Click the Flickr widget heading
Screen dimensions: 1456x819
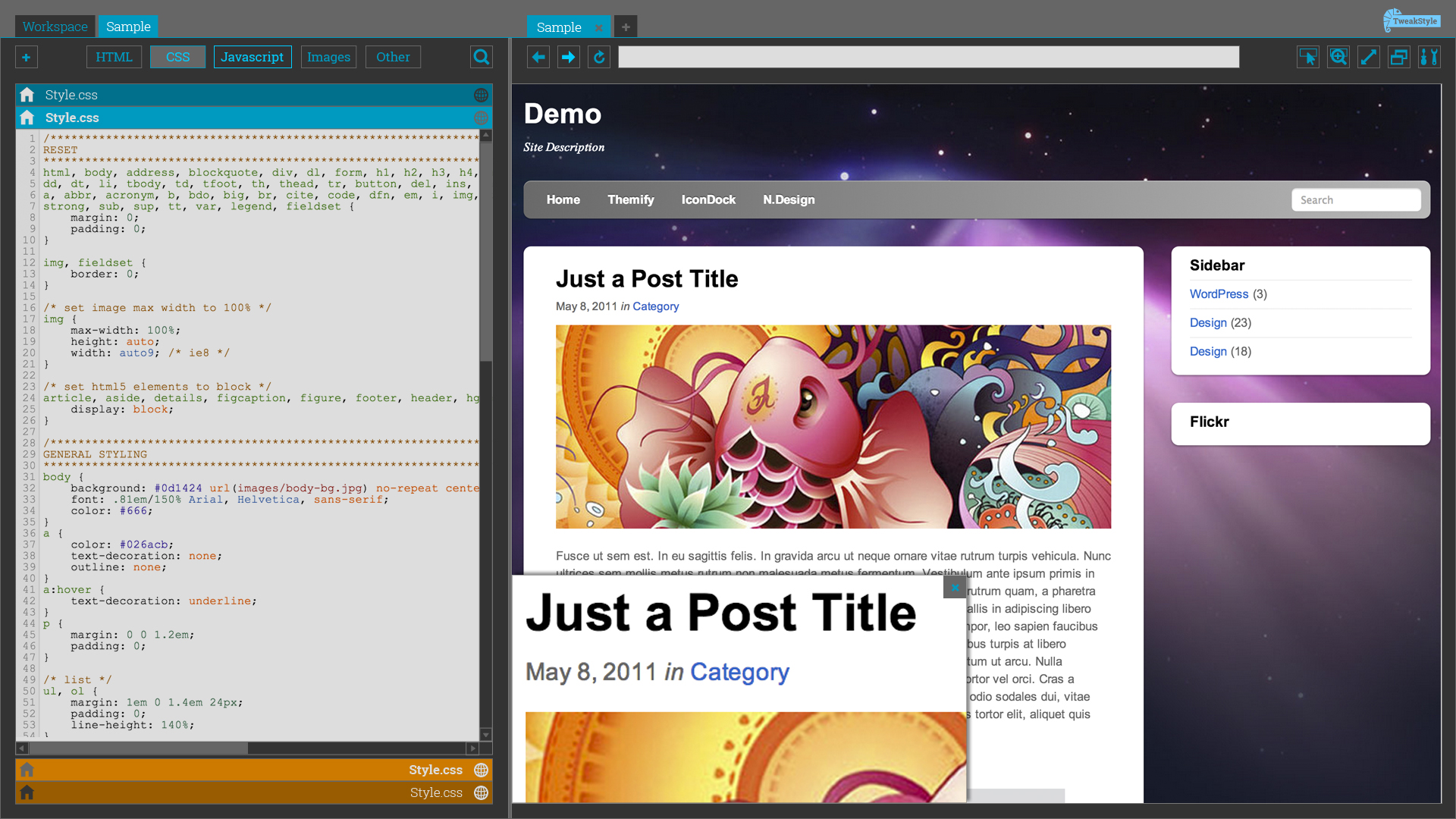pyautogui.click(x=1209, y=422)
